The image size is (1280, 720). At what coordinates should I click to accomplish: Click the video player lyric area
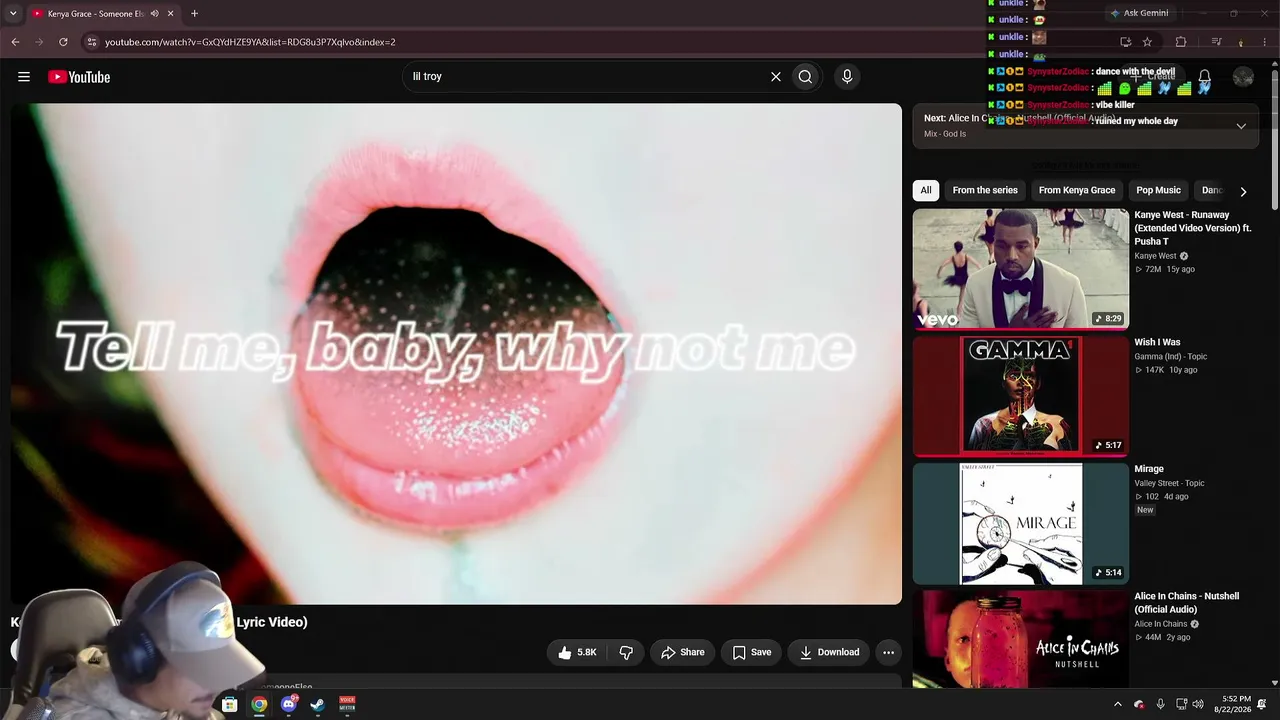pyautogui.click(x=456, y=354)
